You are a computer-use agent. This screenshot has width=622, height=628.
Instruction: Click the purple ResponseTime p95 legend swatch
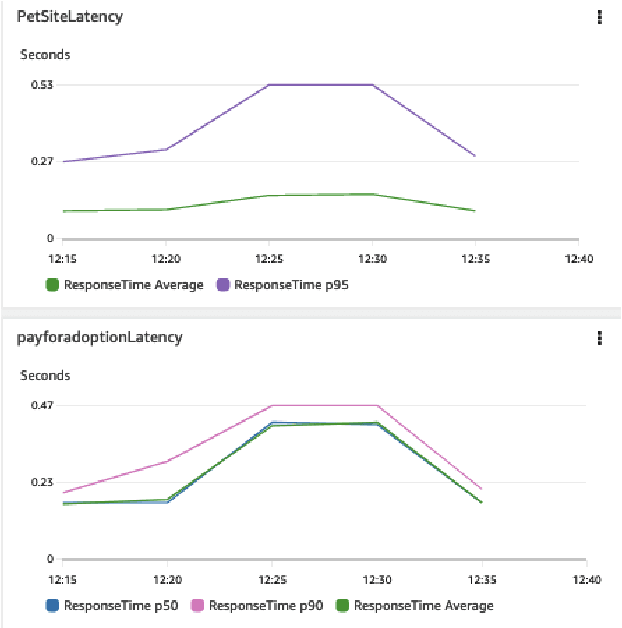coord(221,285)
